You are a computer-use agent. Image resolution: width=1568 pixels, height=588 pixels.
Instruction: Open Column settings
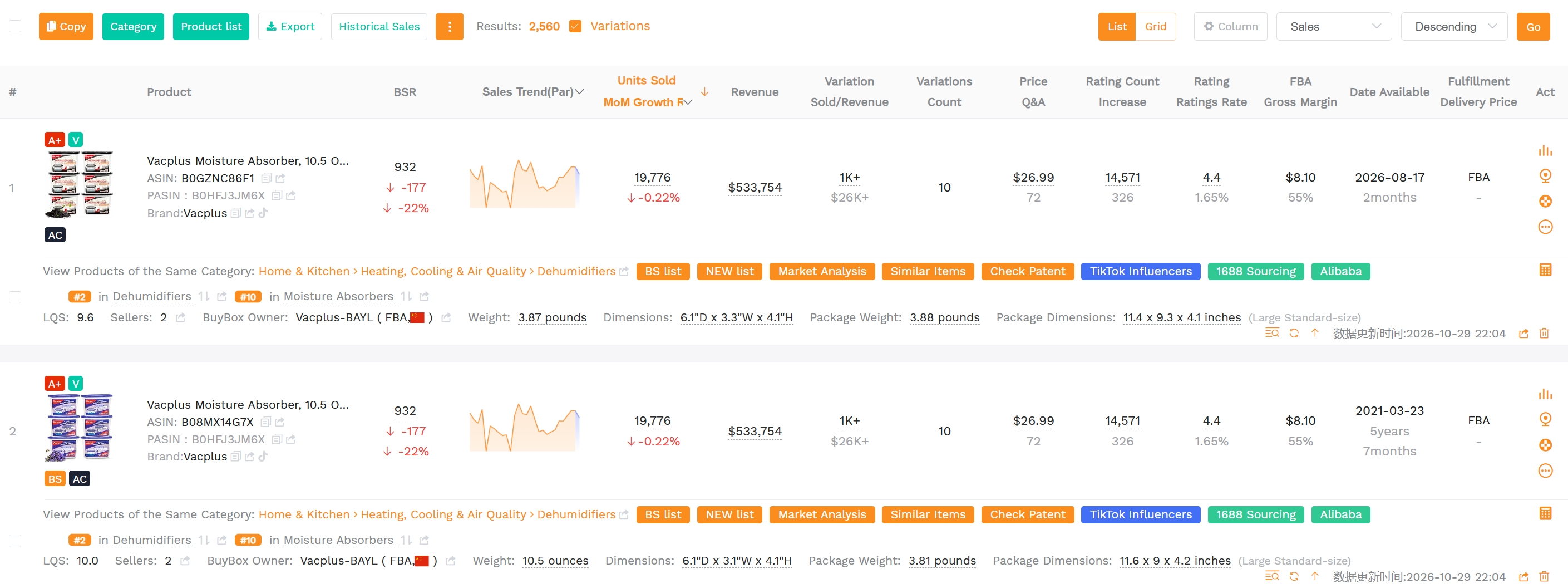[x=1230, y=26]
